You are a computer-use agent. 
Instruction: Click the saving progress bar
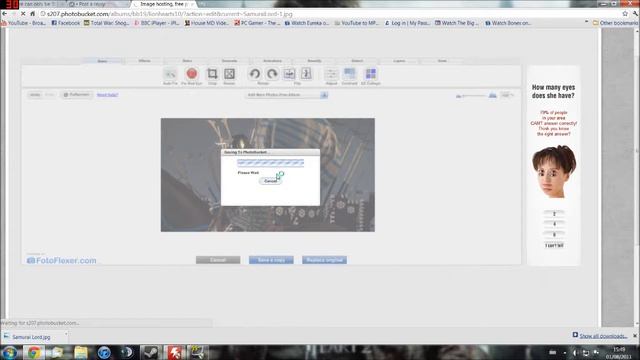[x=271, y=163]
